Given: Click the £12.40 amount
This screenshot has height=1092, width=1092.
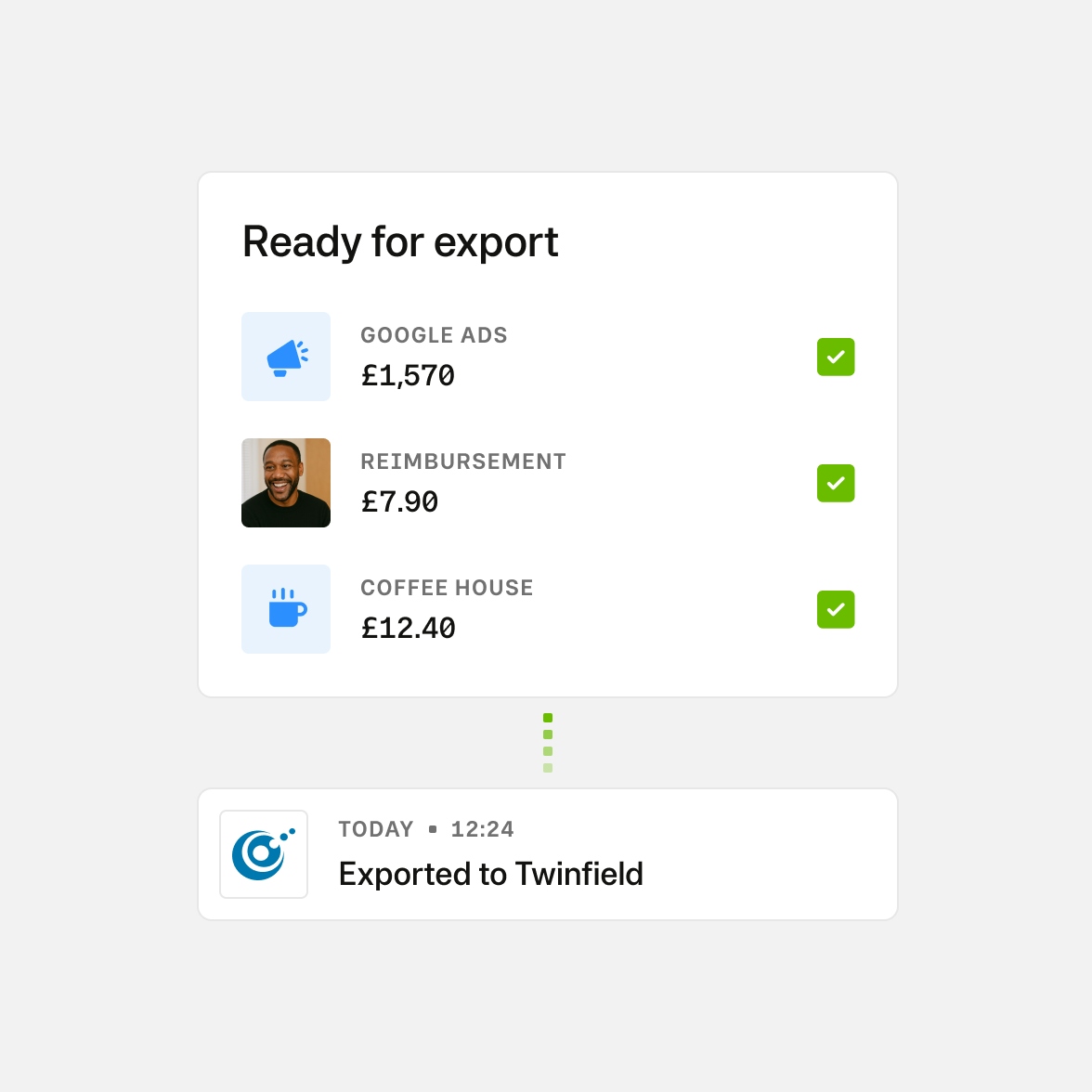Looking at the screenshot, I should tap(409, 629).
